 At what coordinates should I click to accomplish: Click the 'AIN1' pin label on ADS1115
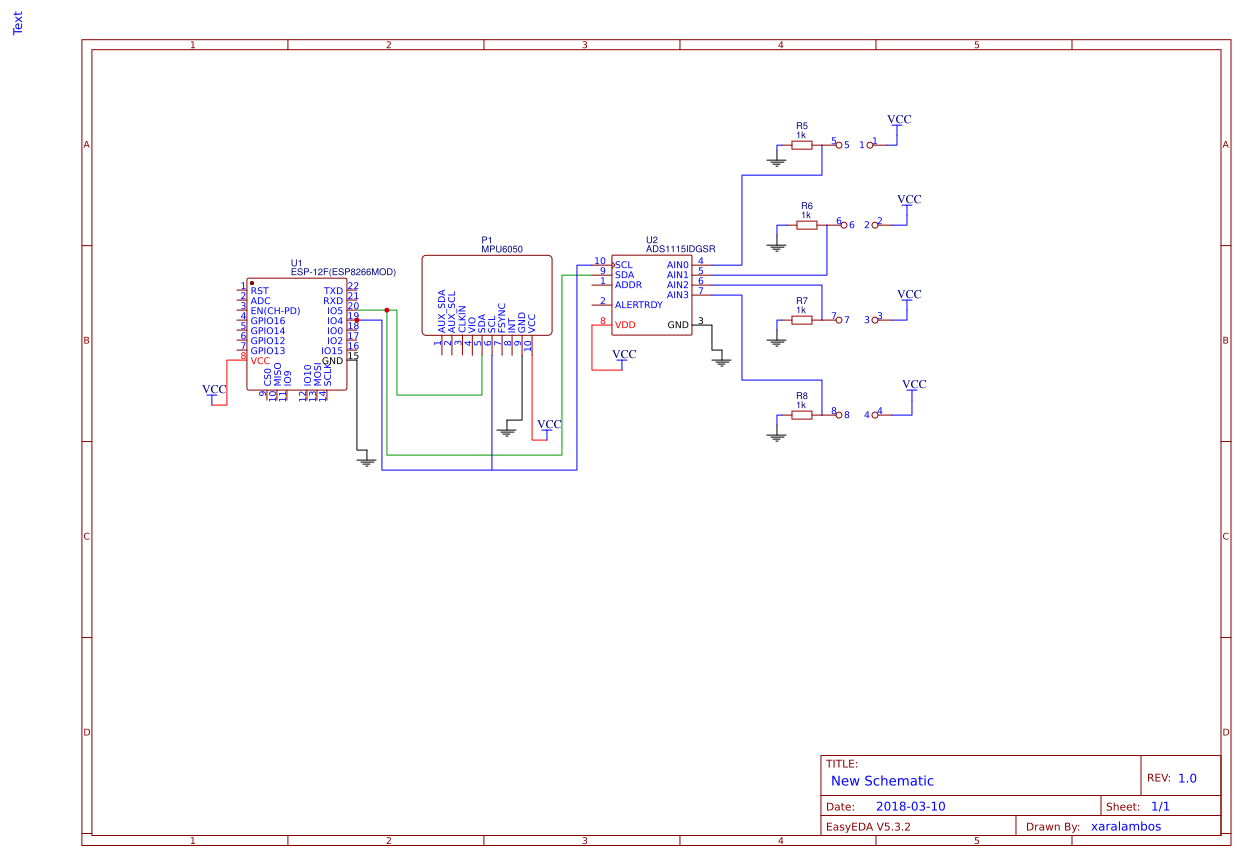tap(678, 275)
